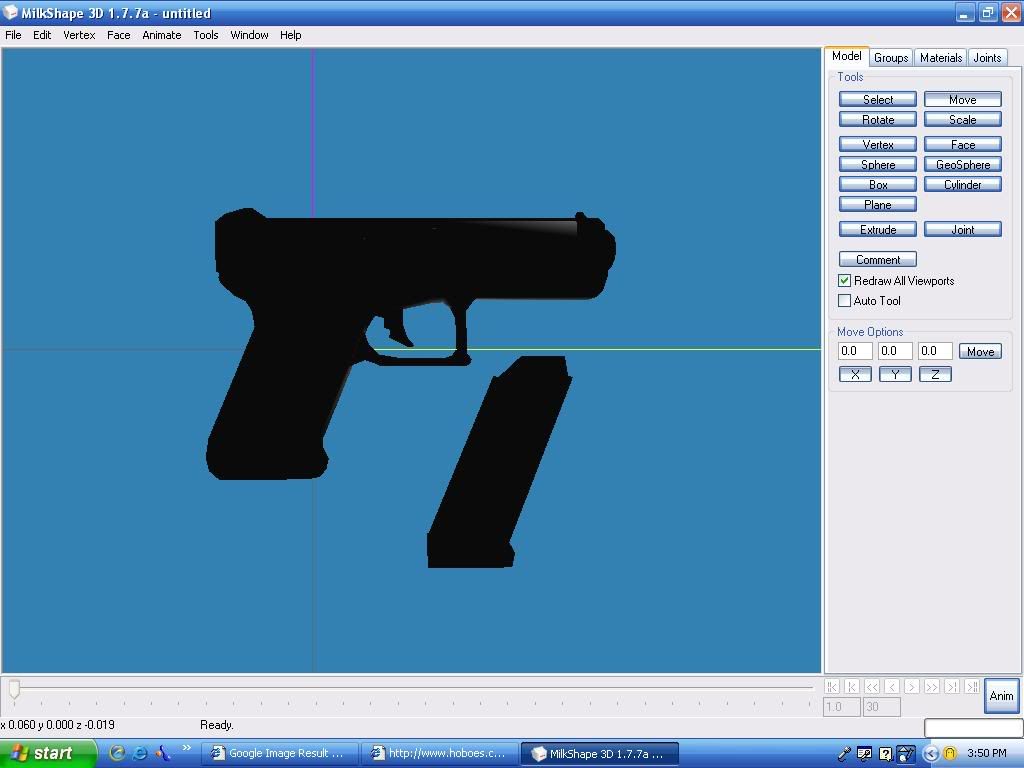
Task: Open the File menu
Action: coord(13,35)
